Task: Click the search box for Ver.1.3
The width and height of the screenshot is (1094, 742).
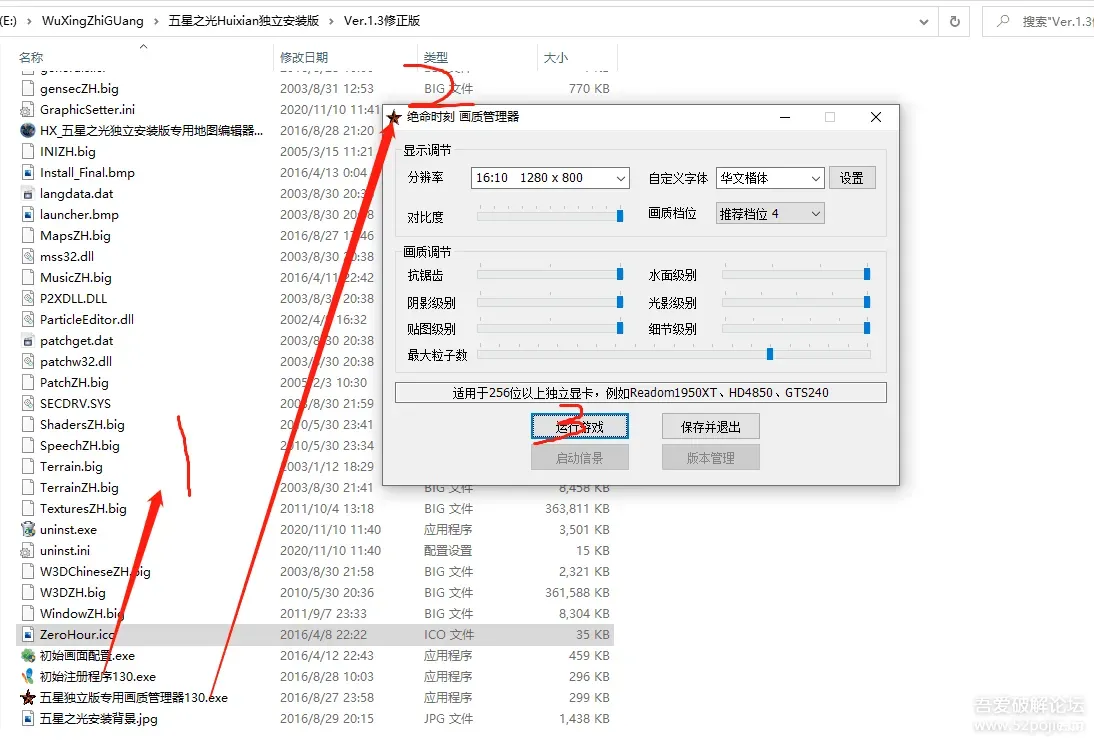Action: click(x=1040, y=22)
